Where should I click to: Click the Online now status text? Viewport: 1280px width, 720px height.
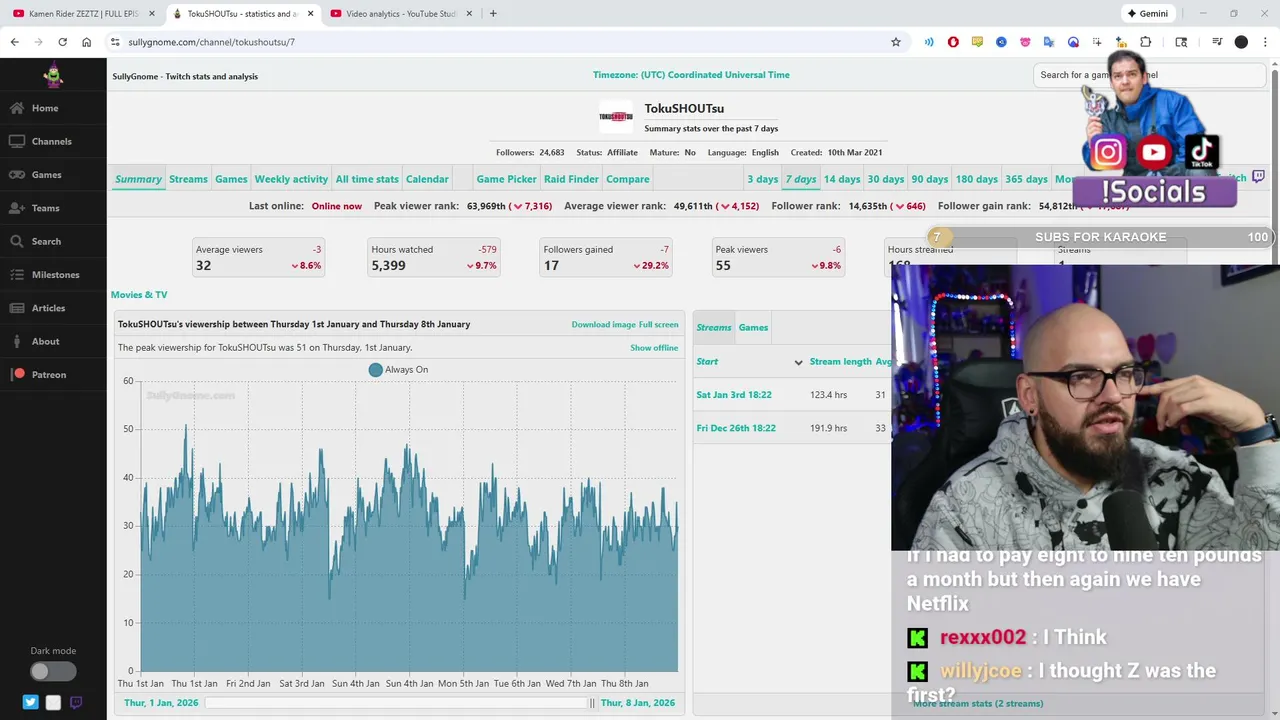point(336,206)
